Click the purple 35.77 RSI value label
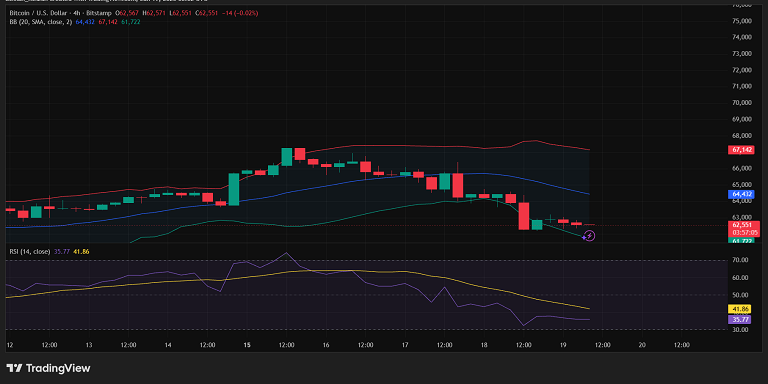 click(740, 319)
